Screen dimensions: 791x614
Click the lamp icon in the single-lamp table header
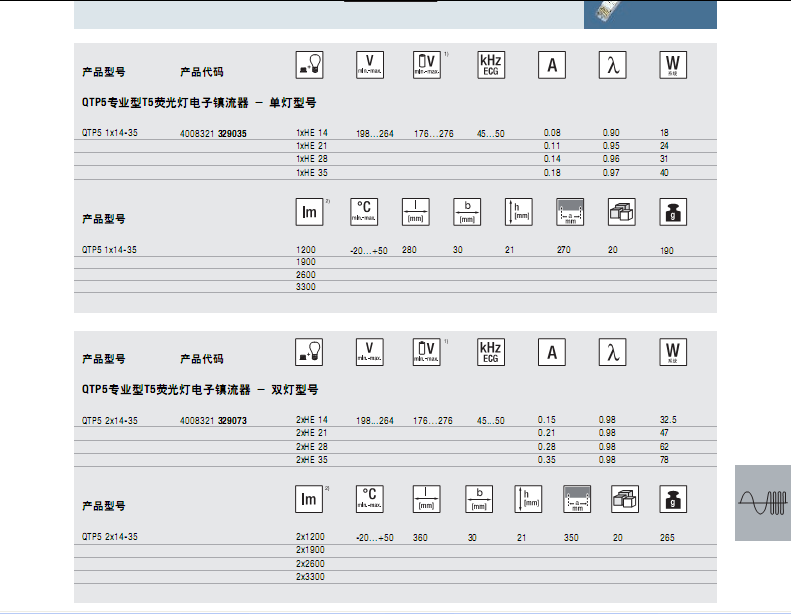(312, 65)
